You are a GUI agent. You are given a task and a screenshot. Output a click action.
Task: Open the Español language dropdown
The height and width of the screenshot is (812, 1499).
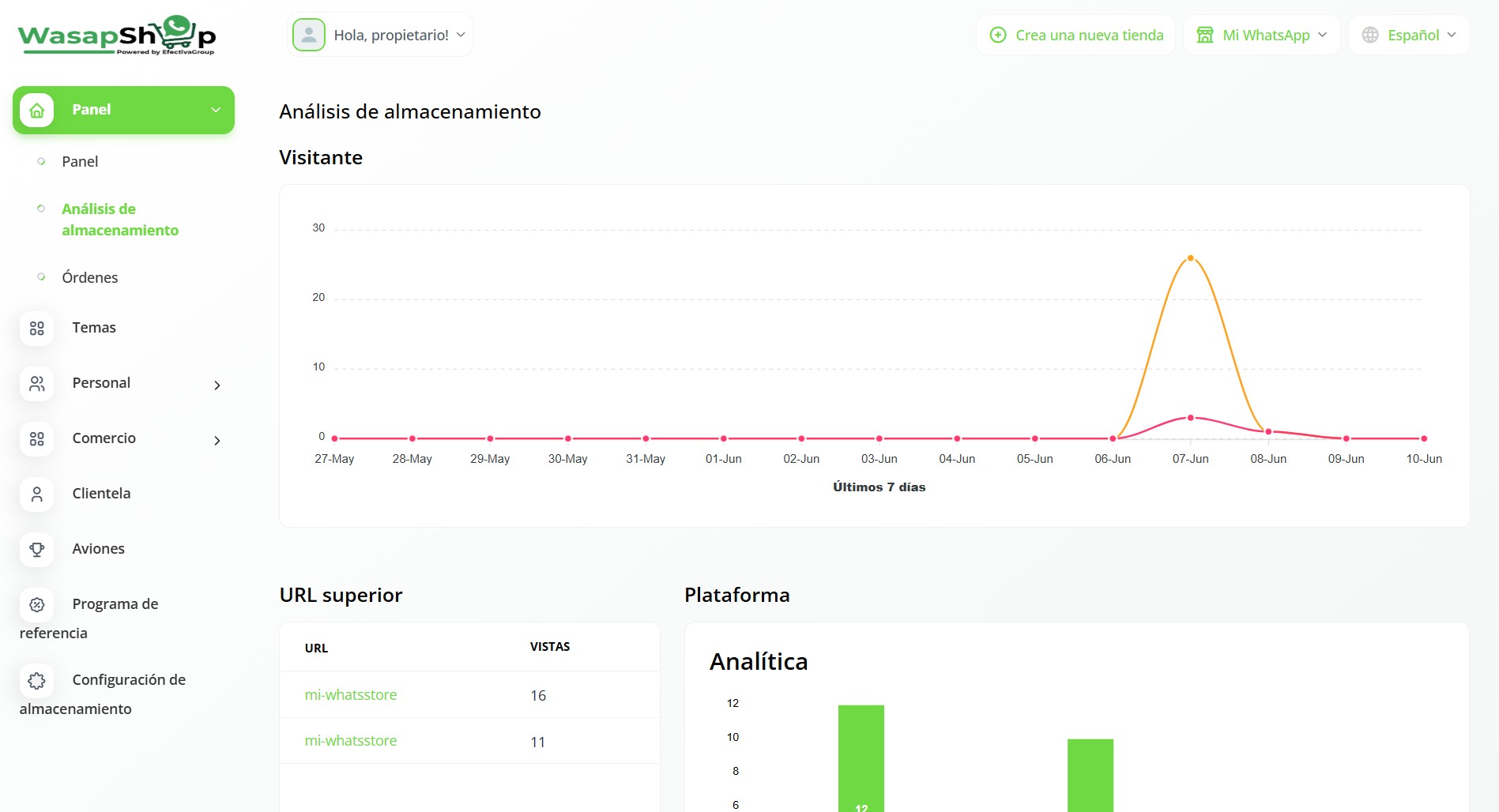1409,36
